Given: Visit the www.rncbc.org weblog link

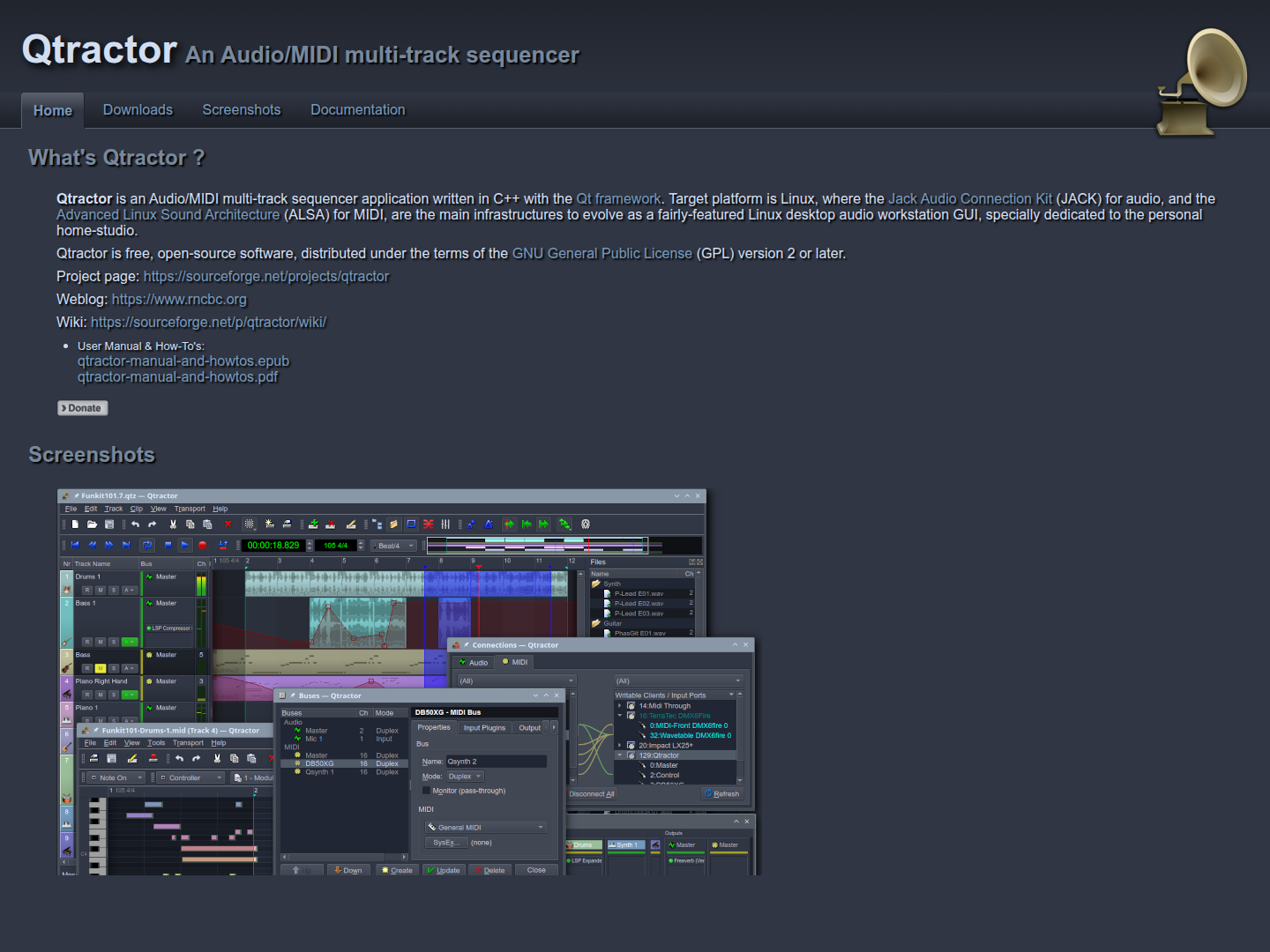Looking at the screenshot, I should [x=179, y=300].
